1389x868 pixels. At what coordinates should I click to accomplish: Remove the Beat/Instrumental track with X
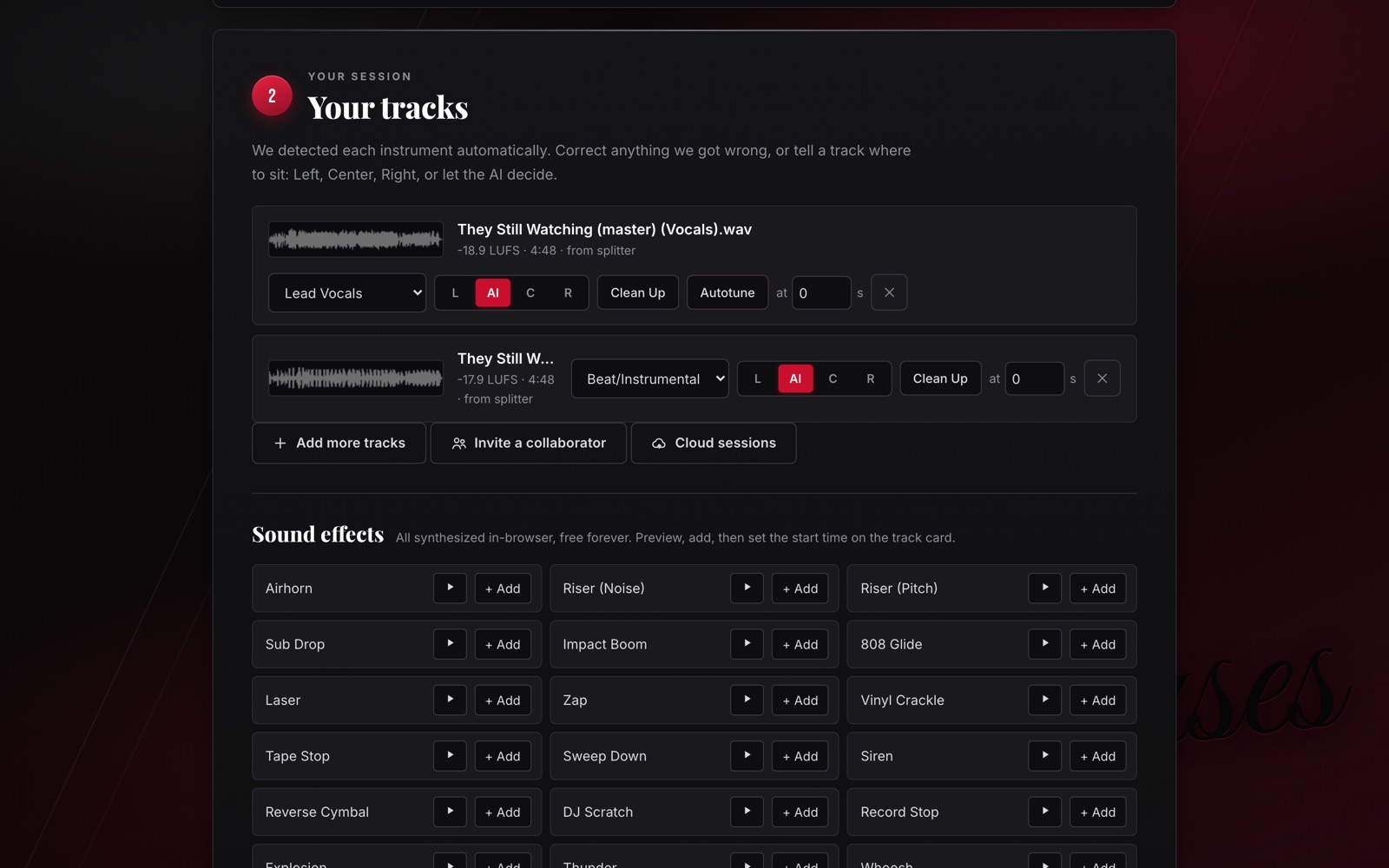[x=1102, y=378]
